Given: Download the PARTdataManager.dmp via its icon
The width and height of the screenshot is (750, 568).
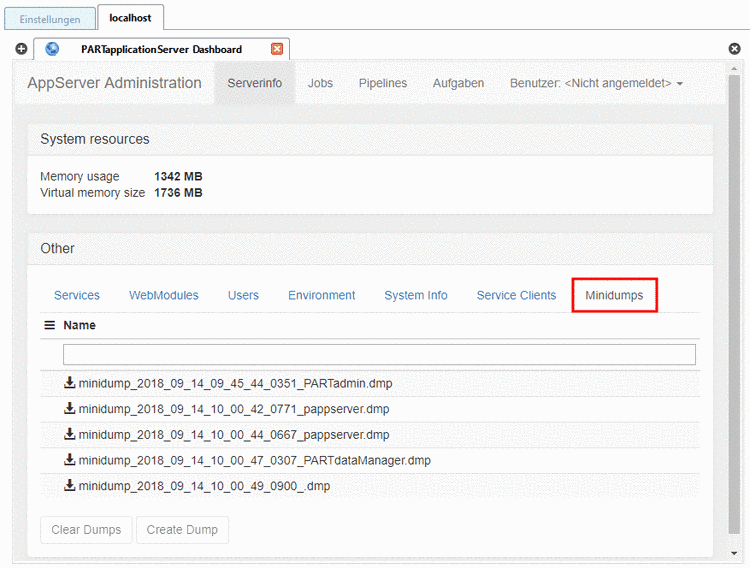Looking at the screenshot, I should click(70, 460).
